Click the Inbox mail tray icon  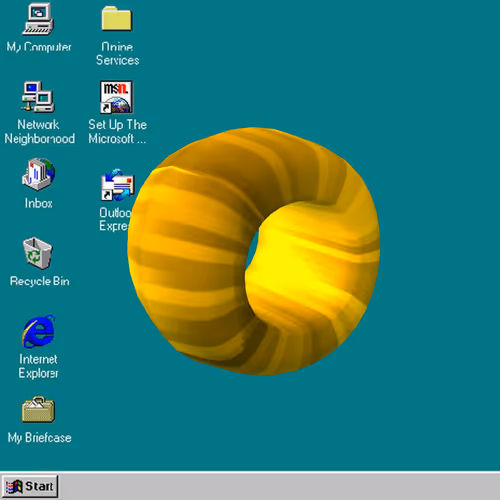[x=38, y=174]
